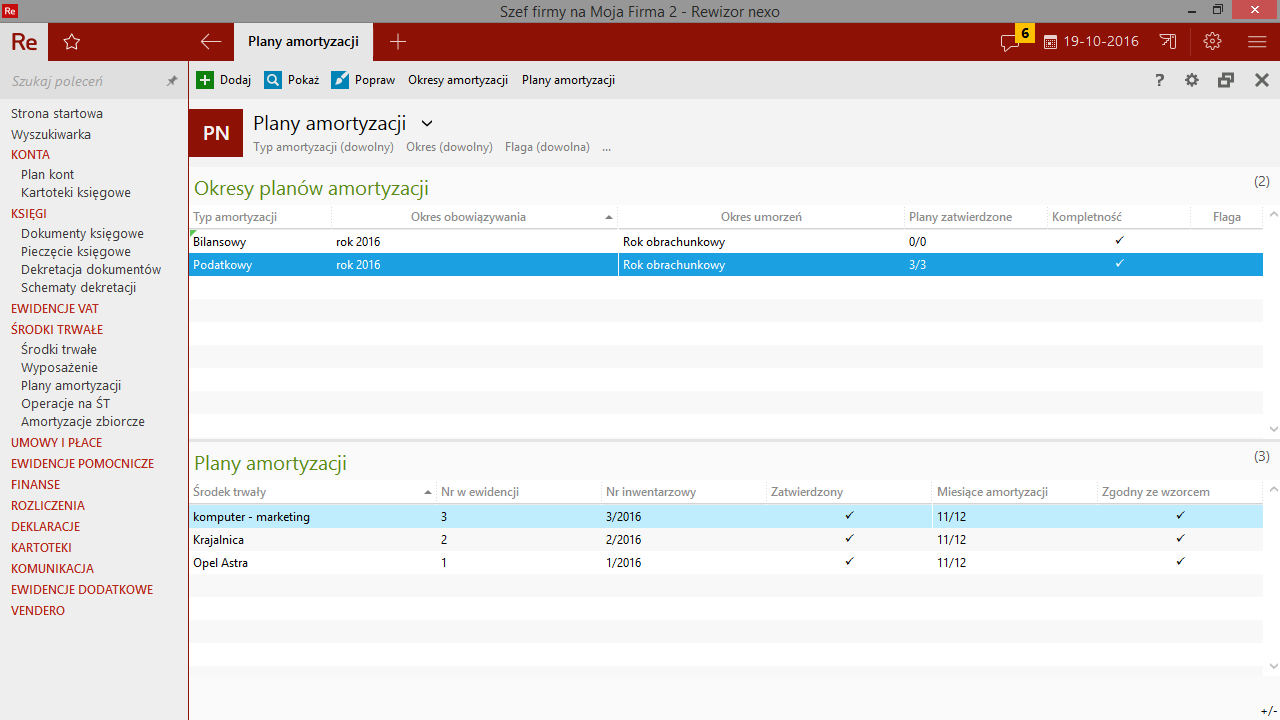This screenshot has height=720, width=1280.
Task: Click Zgodny ze wzorcem checkmark for Opel Astra
Action: [1180, 562]
